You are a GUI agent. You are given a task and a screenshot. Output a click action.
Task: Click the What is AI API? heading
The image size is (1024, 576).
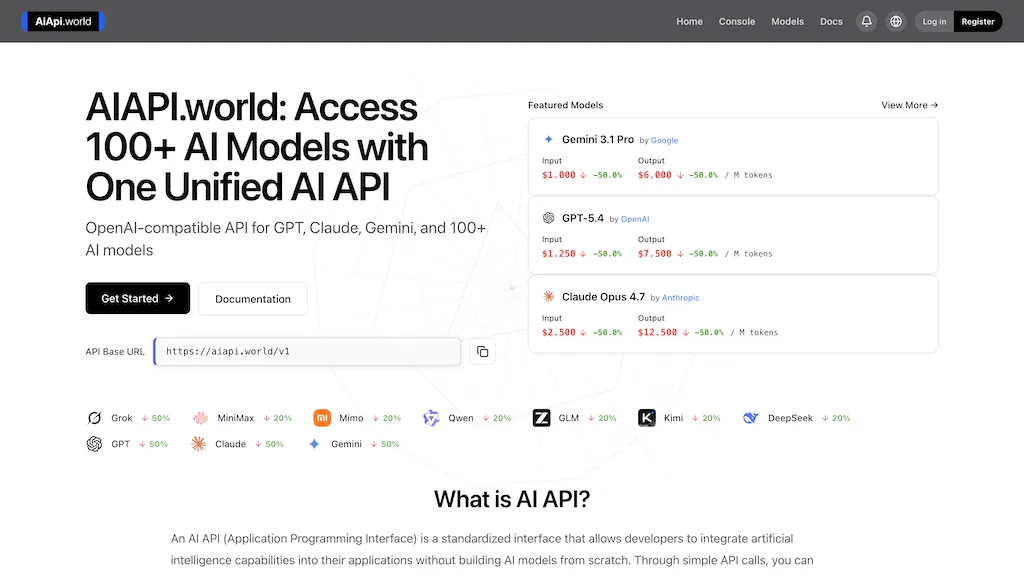point(512,499)
